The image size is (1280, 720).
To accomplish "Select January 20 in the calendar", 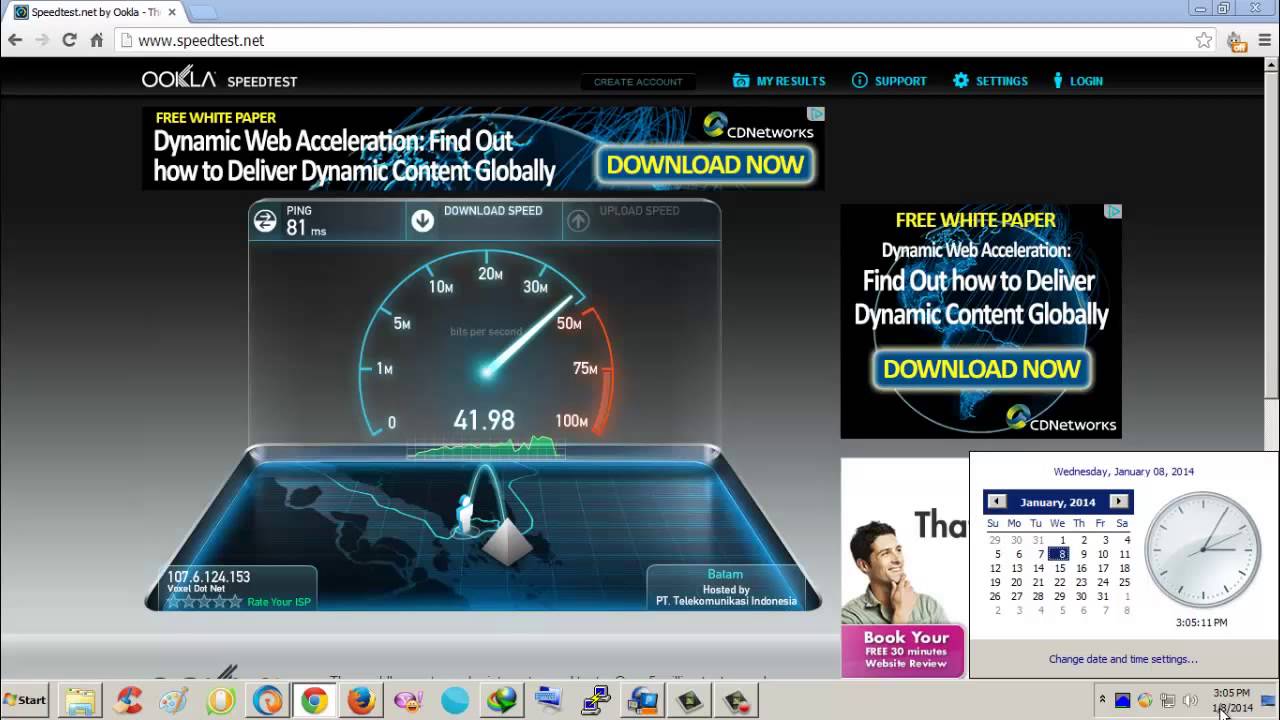I will [x=1016, y=582].
